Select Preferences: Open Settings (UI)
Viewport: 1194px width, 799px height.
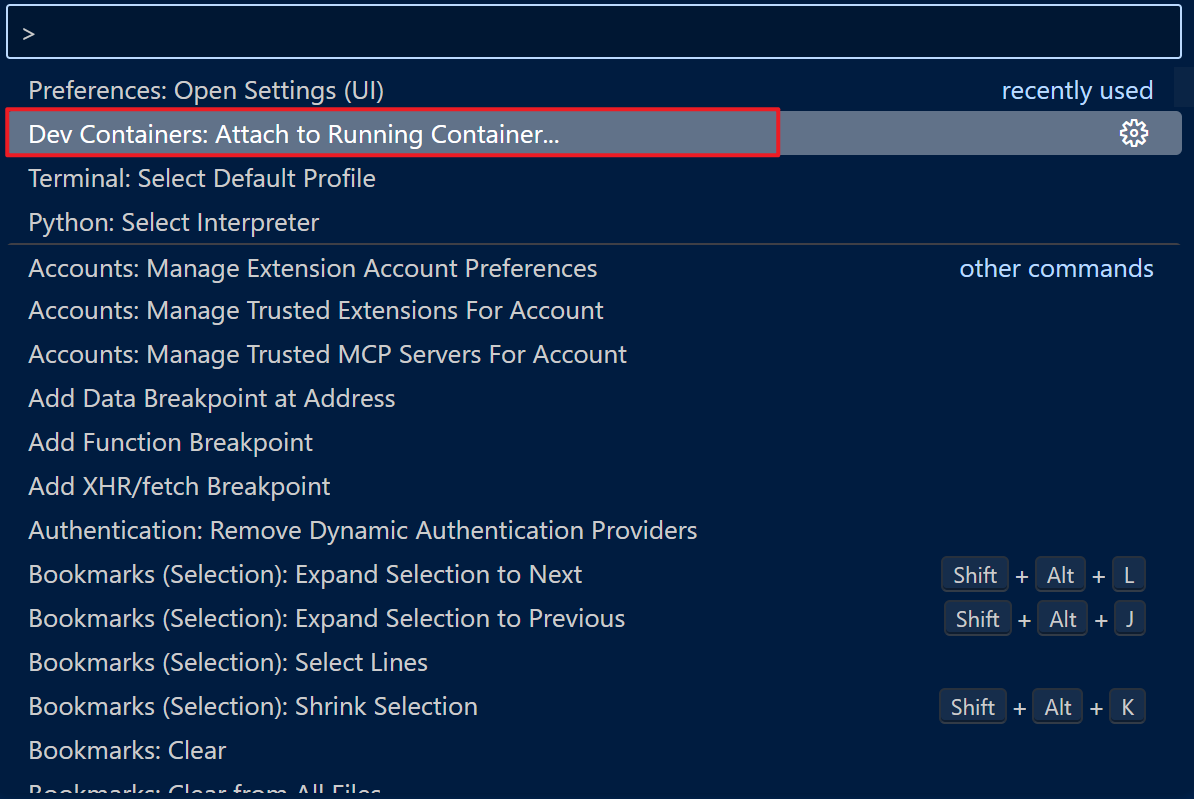pyautogui.click(x=206, y=91)
